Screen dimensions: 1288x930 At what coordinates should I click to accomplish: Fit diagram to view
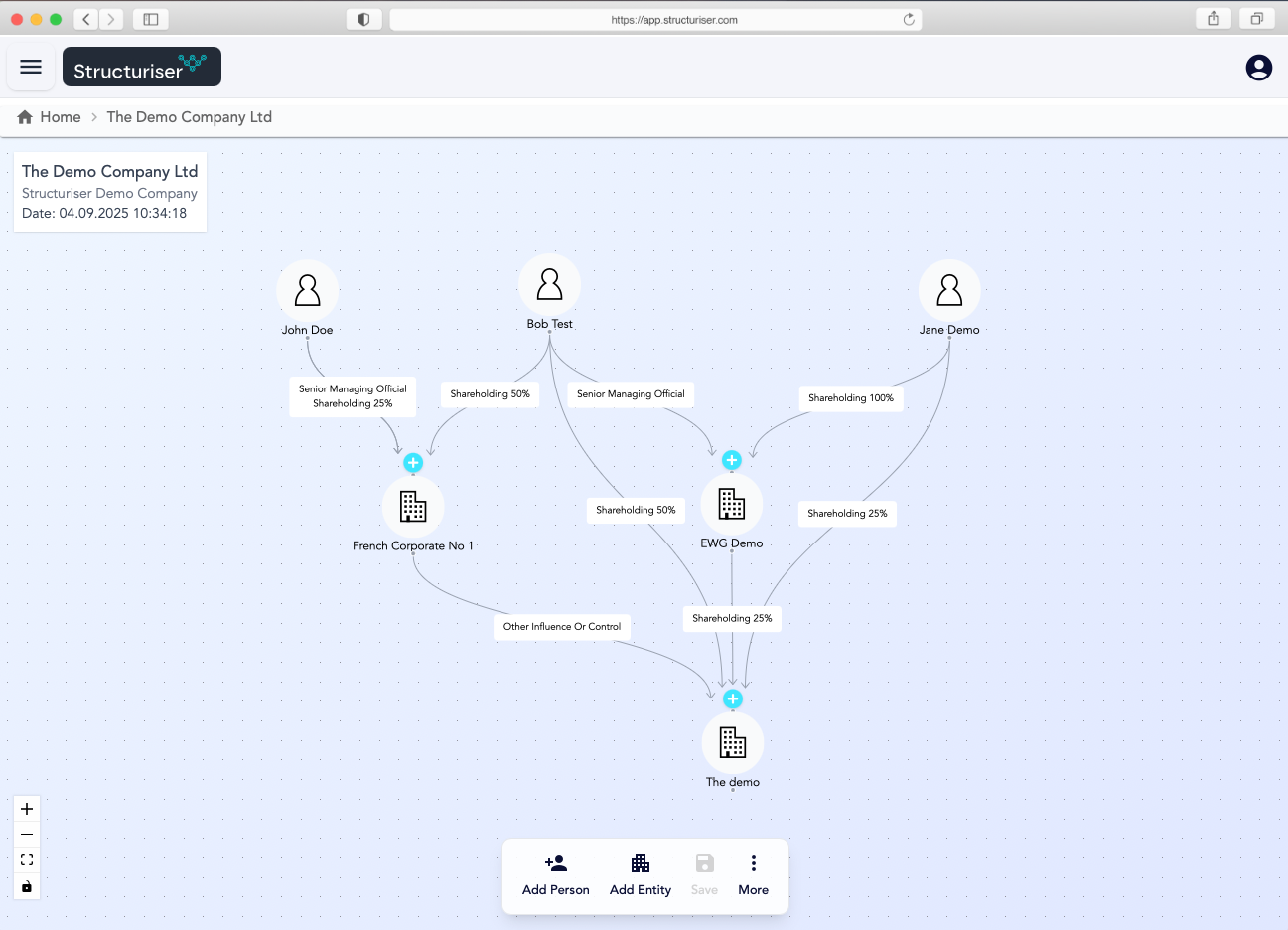(27, 860)
